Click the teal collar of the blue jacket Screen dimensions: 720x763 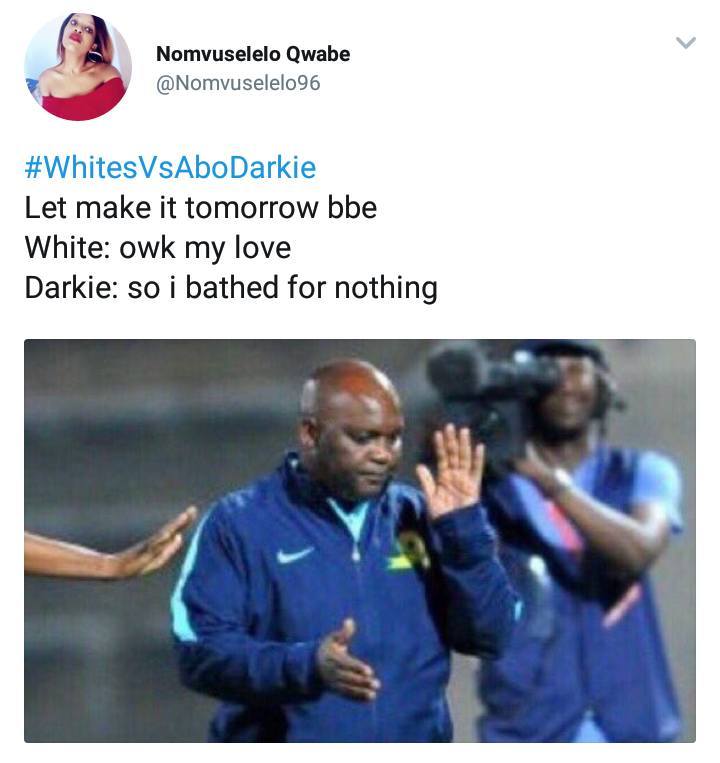tap(350, 517)
